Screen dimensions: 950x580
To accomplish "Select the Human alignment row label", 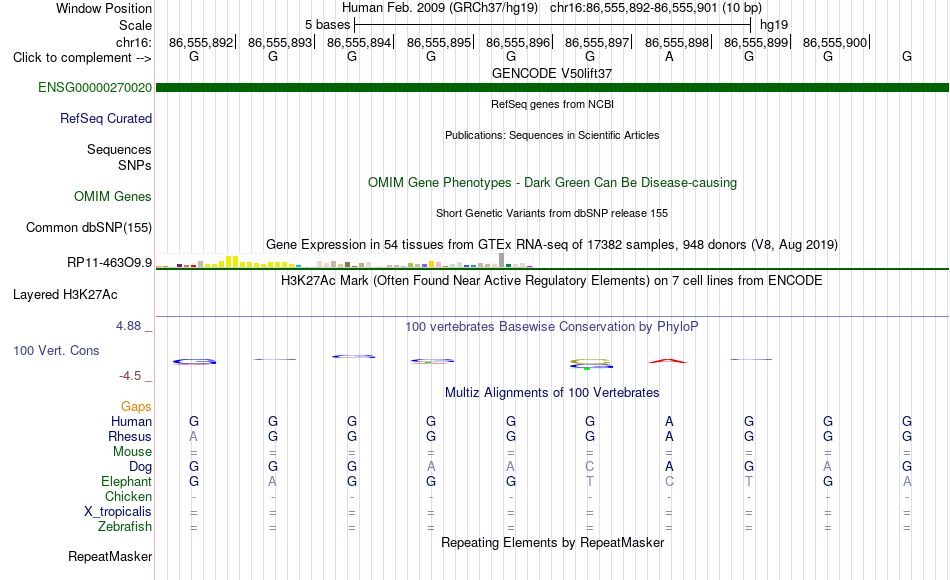I will [131, 421].
